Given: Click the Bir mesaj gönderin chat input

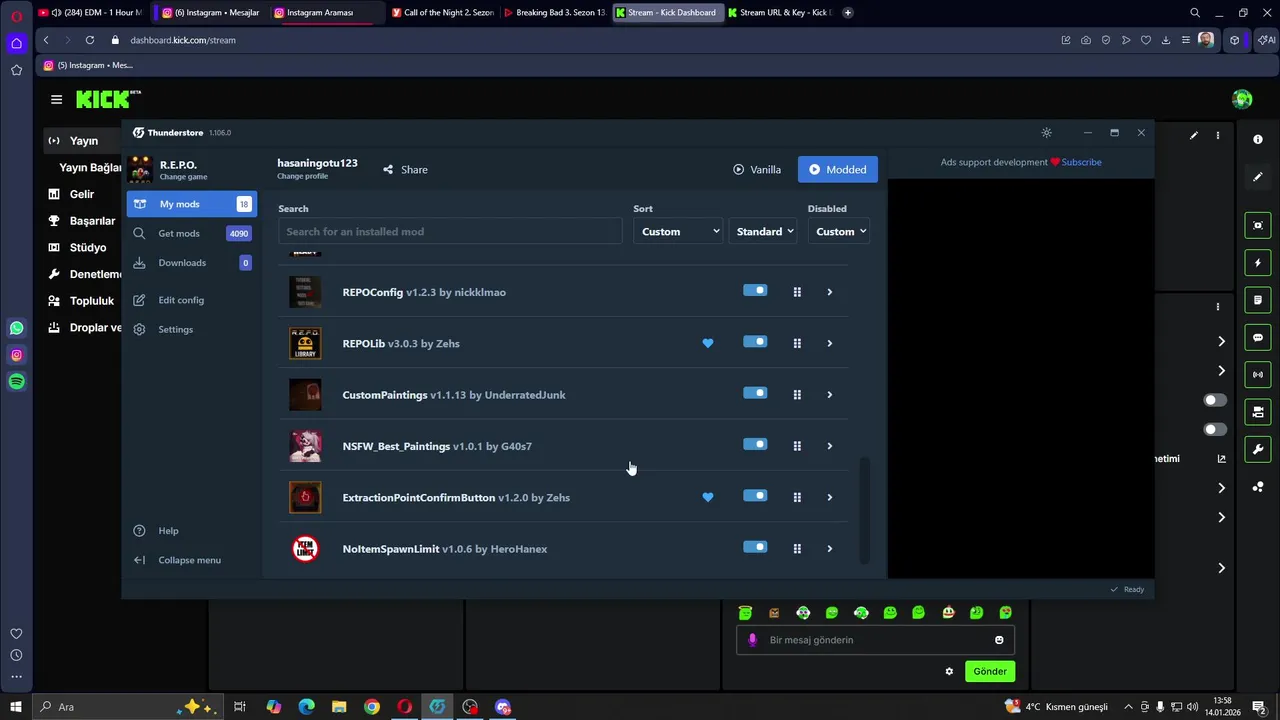Looking at the screenshot, I should [x=875, y=640].
